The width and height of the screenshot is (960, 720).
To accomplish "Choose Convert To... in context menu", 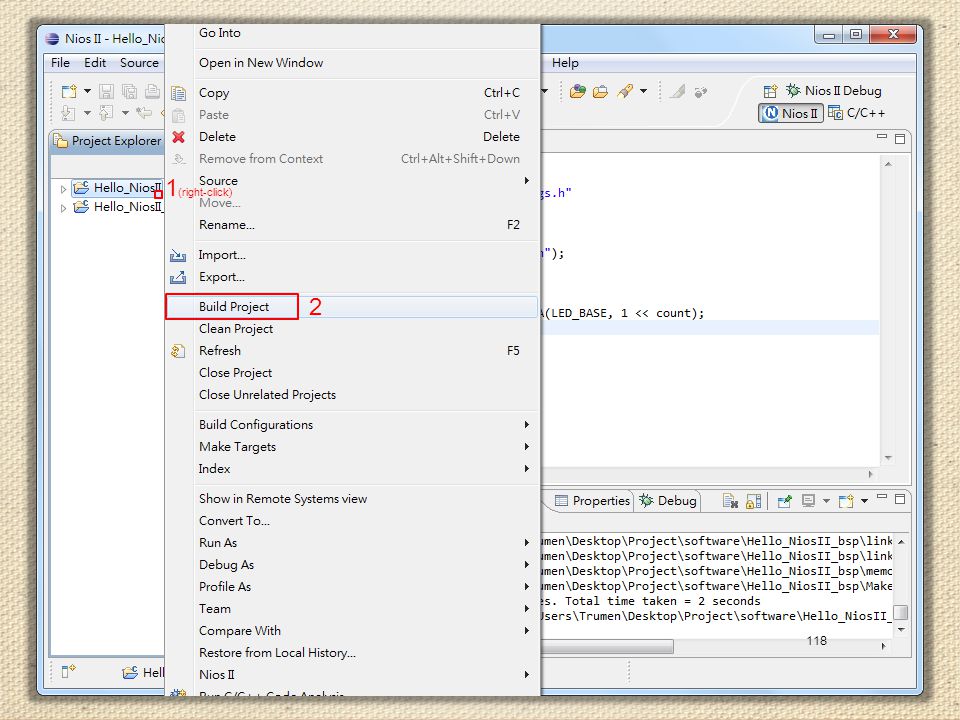I will point(353,521).
